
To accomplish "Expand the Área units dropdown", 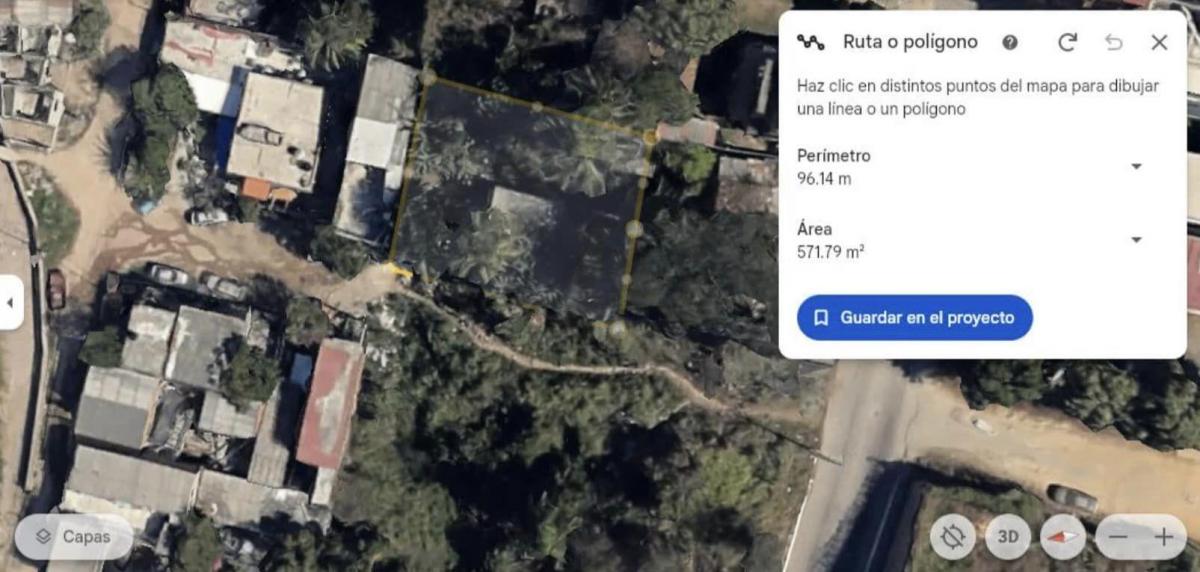I will [x=1136, y=240].
